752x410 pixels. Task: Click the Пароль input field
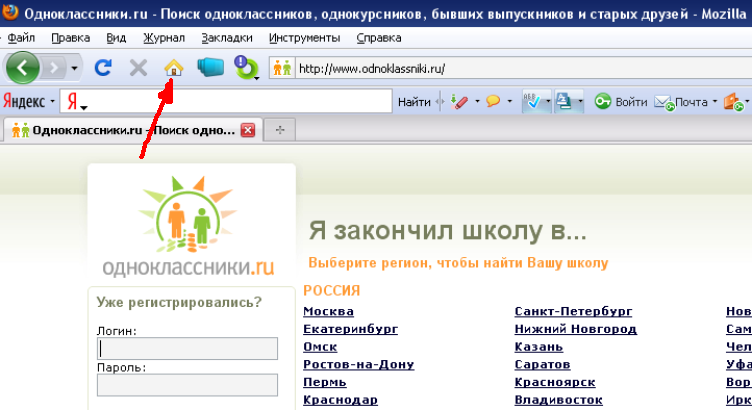(x=187, y=385)
